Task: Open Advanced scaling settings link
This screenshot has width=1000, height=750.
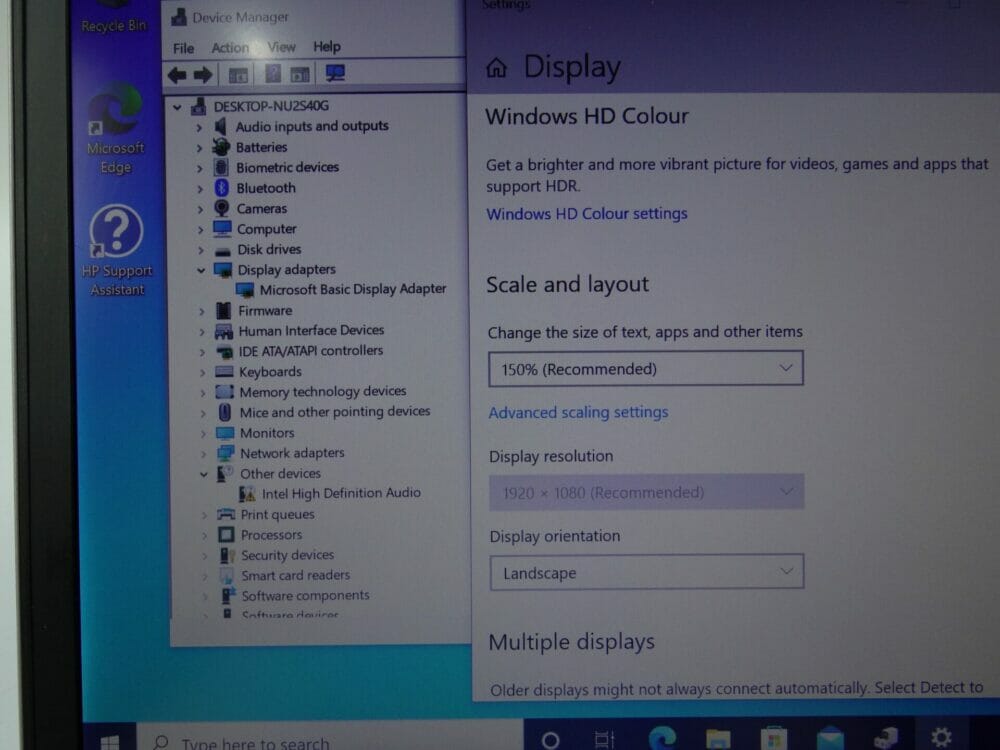Action: (578, 413)
